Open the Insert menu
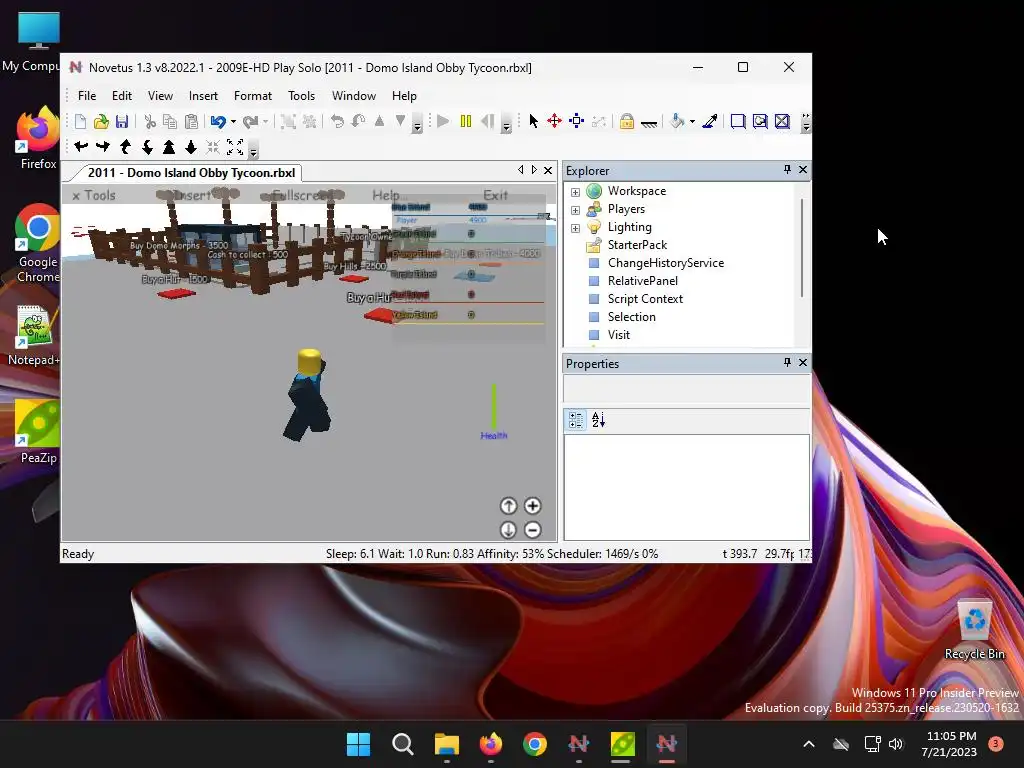The width and height of the screenshot is (1024, 768). click(x=203, y=96)
